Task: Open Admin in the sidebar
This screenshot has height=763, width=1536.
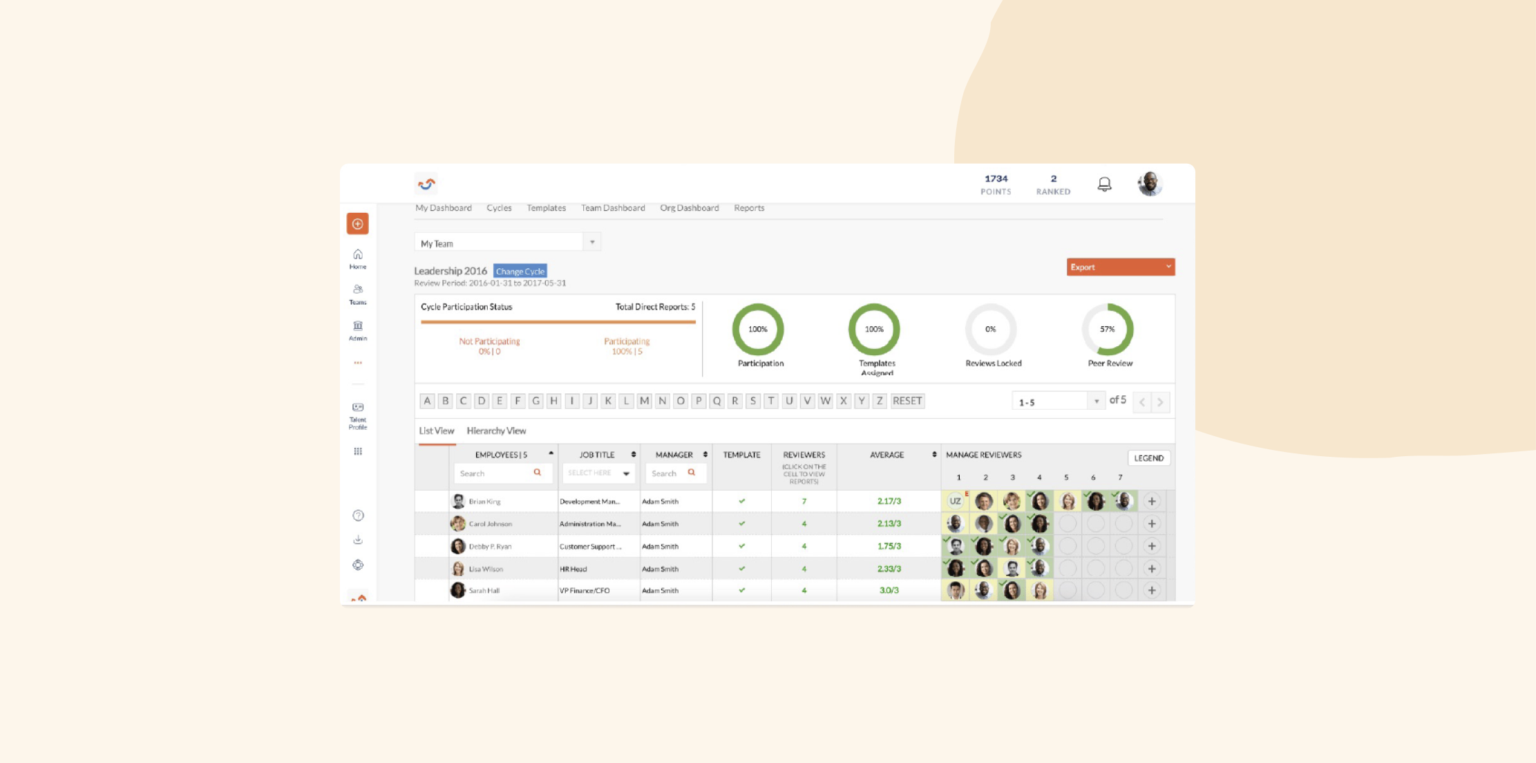Action: pos(357,330)
